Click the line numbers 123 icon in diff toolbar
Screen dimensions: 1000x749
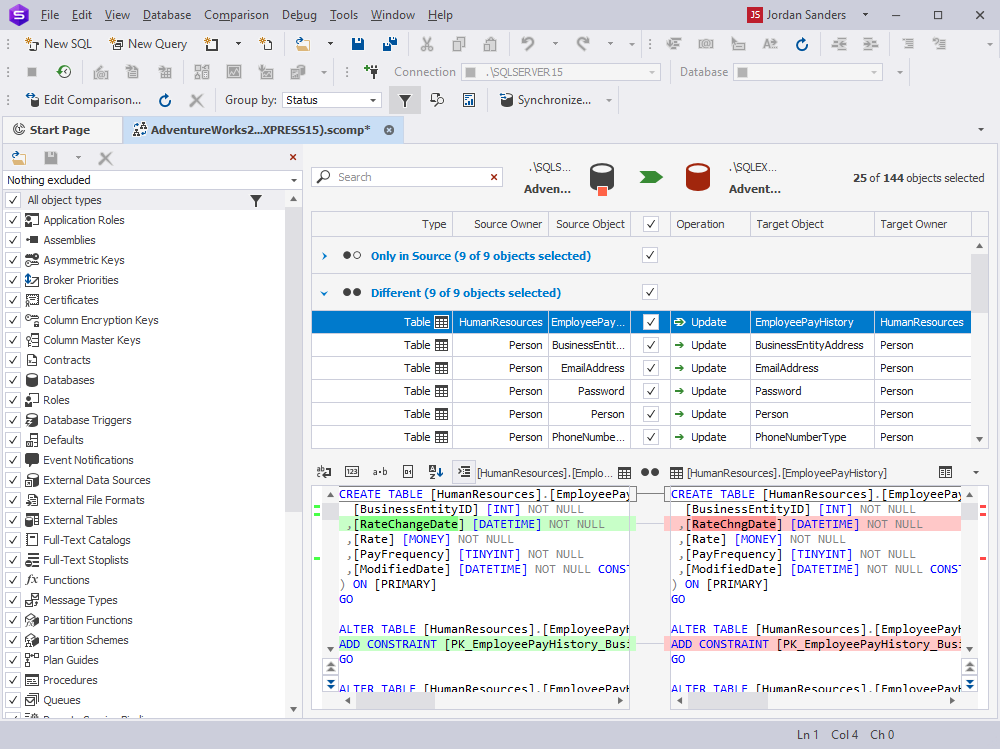pyautogui.click(x=352, y=471)
